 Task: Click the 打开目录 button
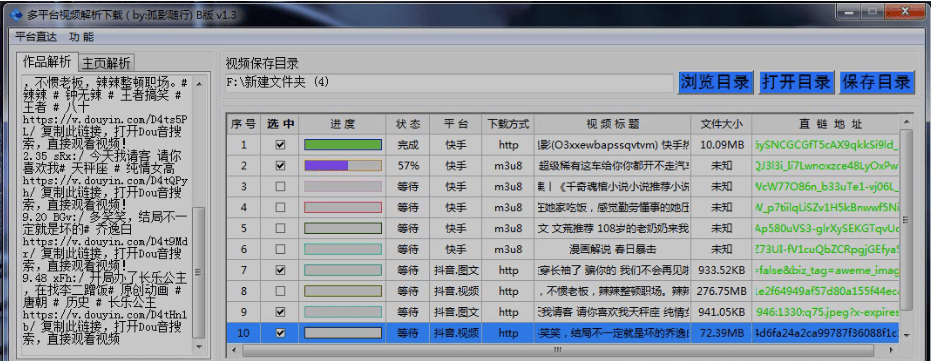pyautogui.click(x=796, y=82)
